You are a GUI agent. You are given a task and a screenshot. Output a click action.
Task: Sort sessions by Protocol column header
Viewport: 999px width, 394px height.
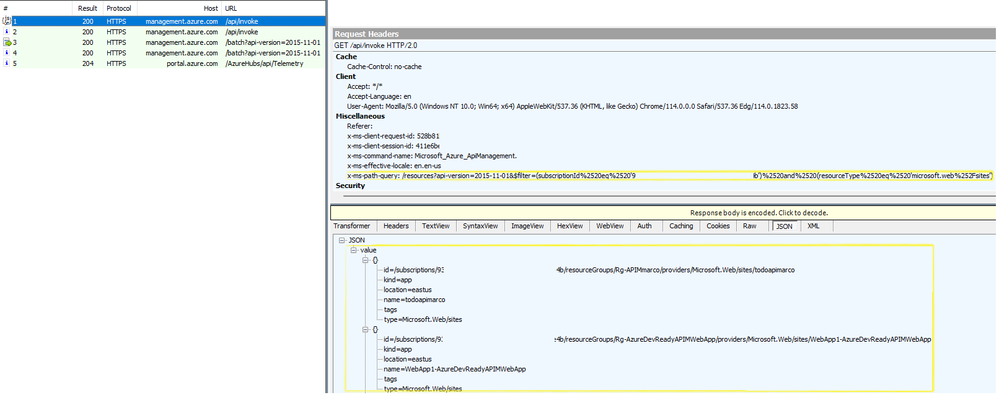119,10
